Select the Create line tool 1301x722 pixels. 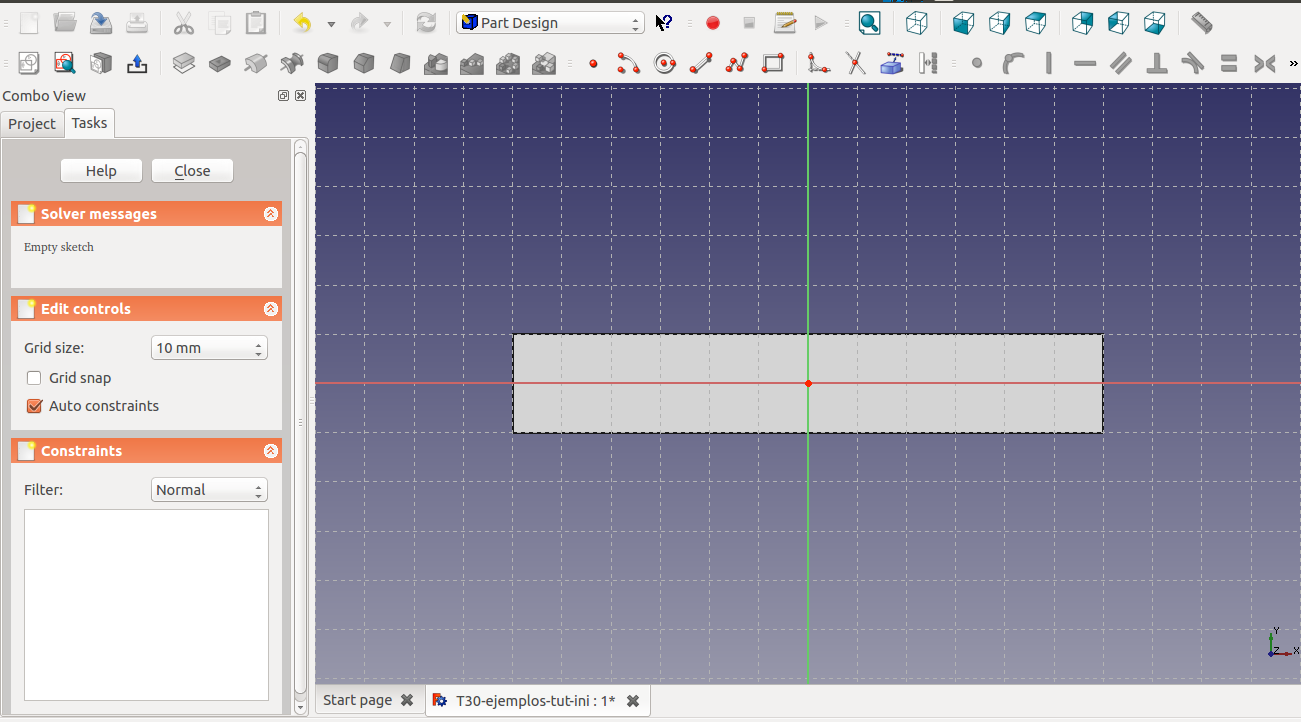coord(701,64)
